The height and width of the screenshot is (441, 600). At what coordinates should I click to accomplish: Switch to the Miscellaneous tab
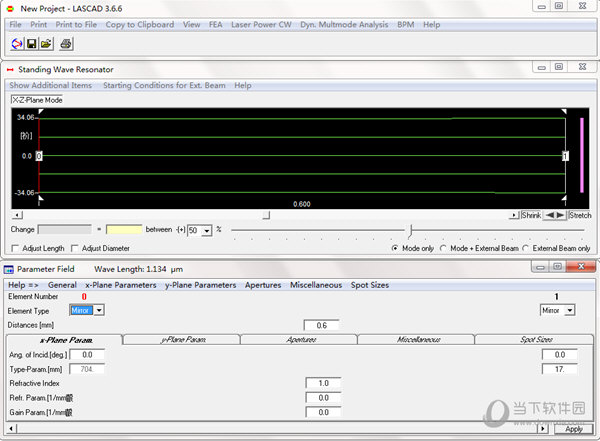(x=417, y=340)
